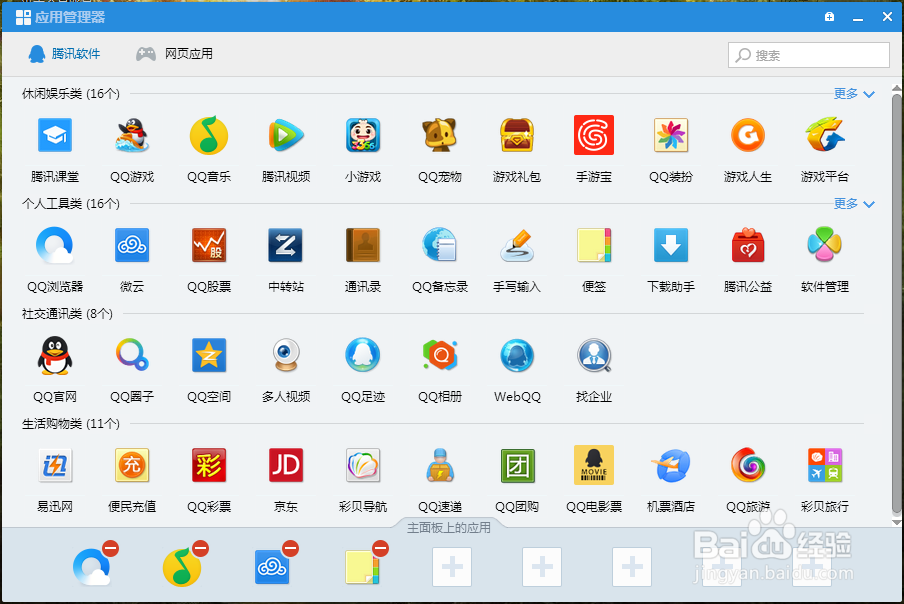Open the QQ备忘录 app icon
Viewport: 904px width, 604px height.
(440, 246)
